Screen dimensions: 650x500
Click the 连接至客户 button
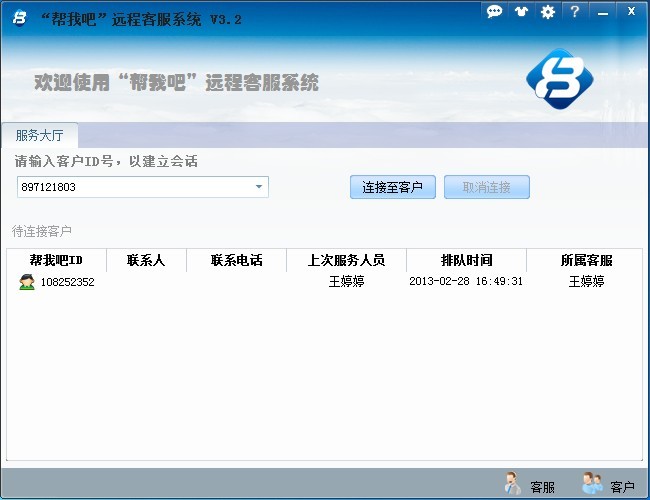(x=393, y=187)
